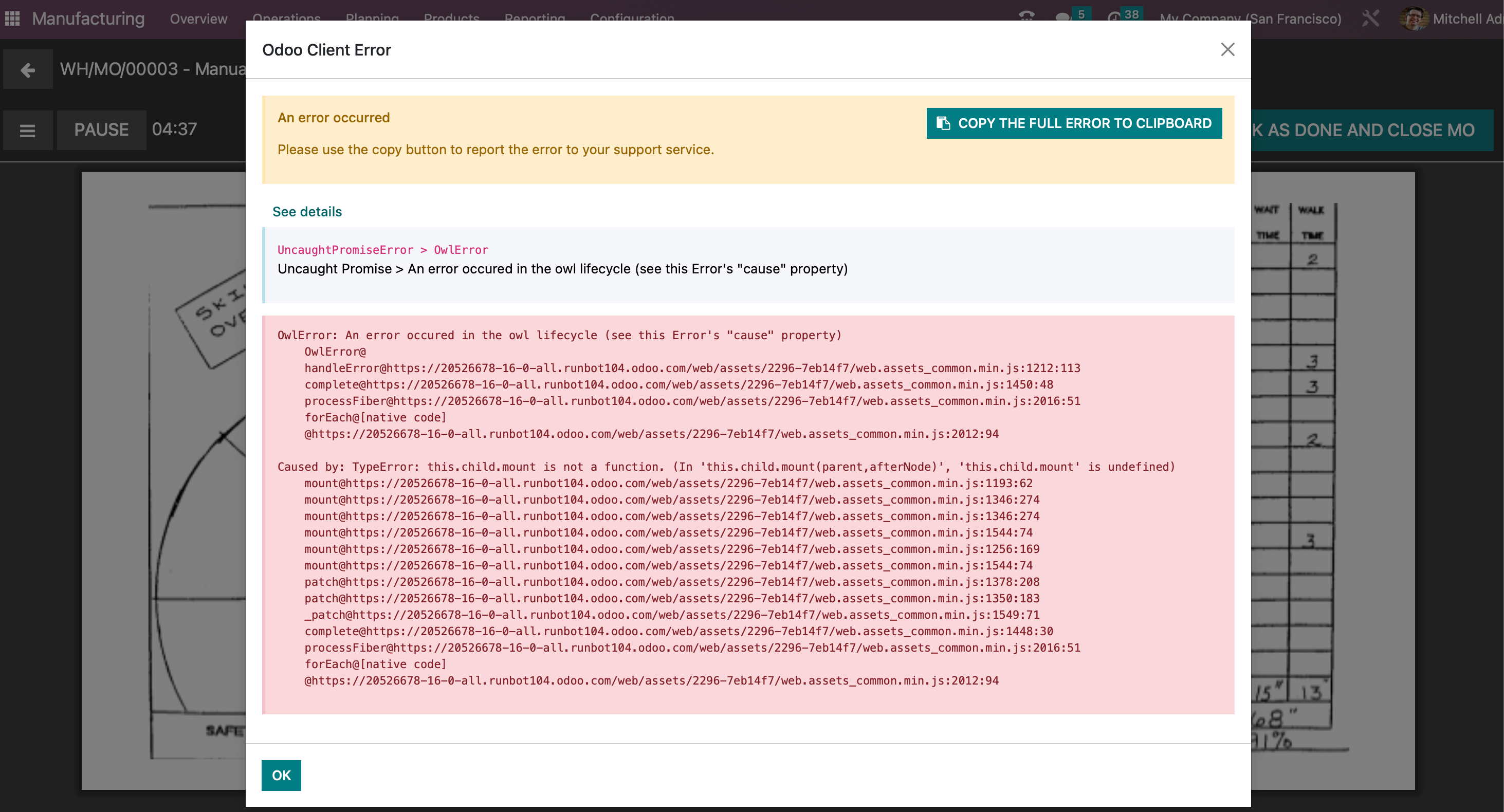Open the Reporting menu

point(534,17)
